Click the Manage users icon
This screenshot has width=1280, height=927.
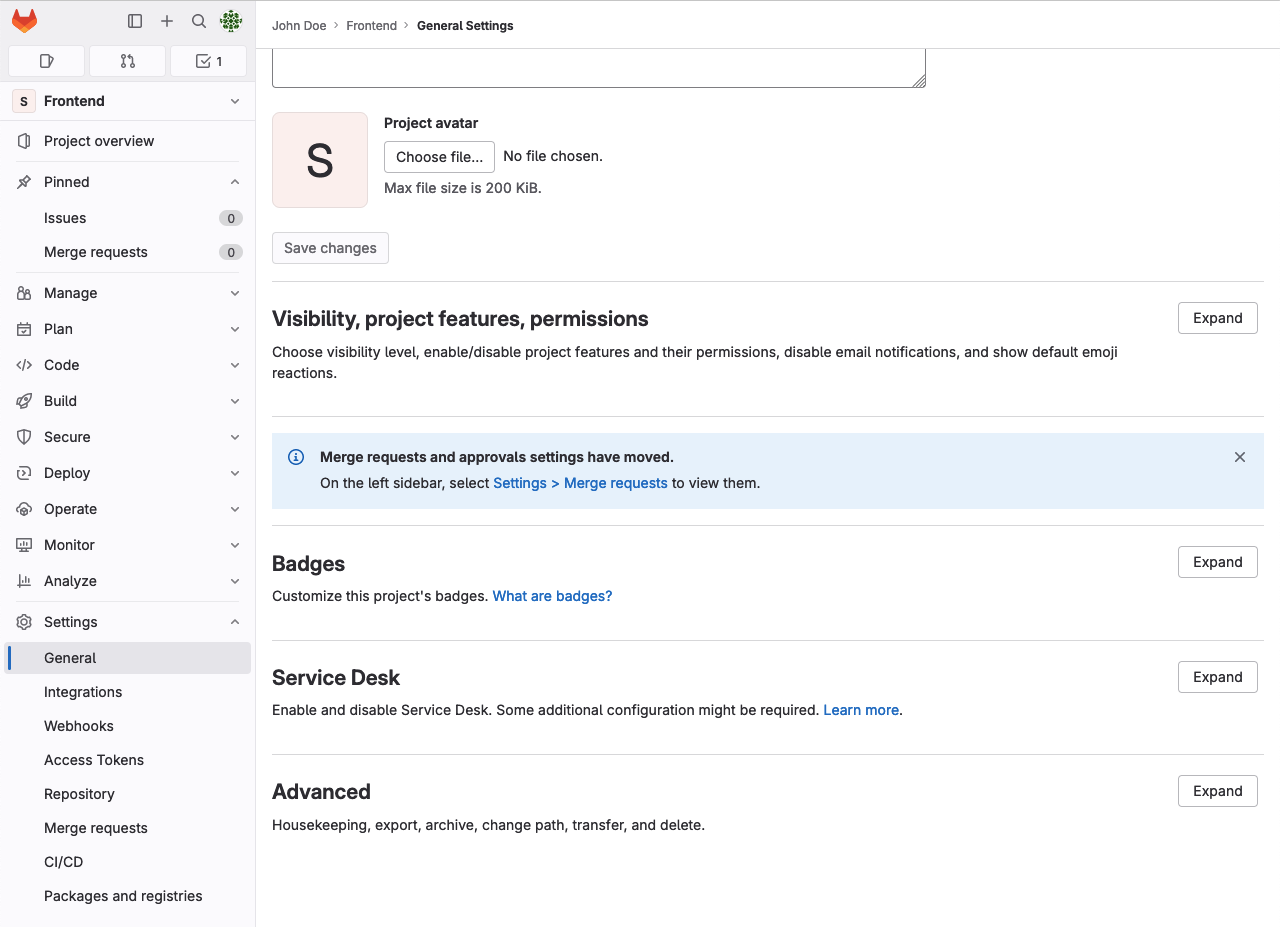point(24,293)
